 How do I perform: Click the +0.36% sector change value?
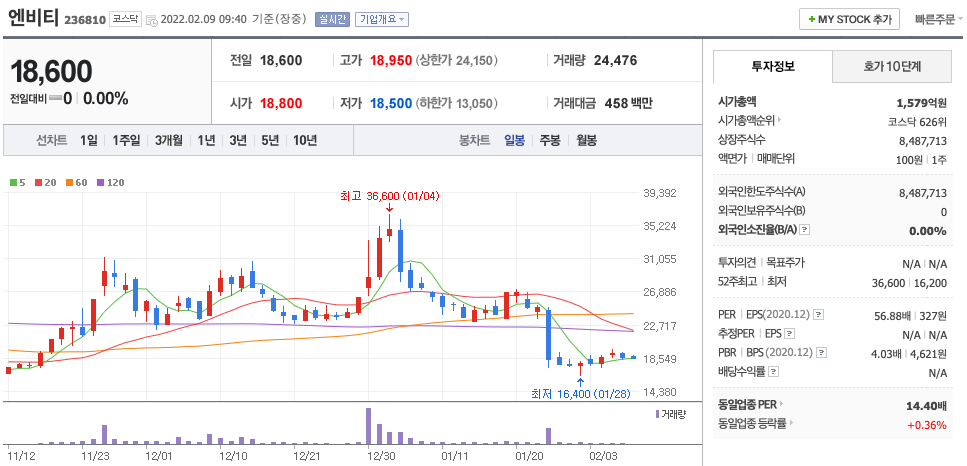(927, 425)
